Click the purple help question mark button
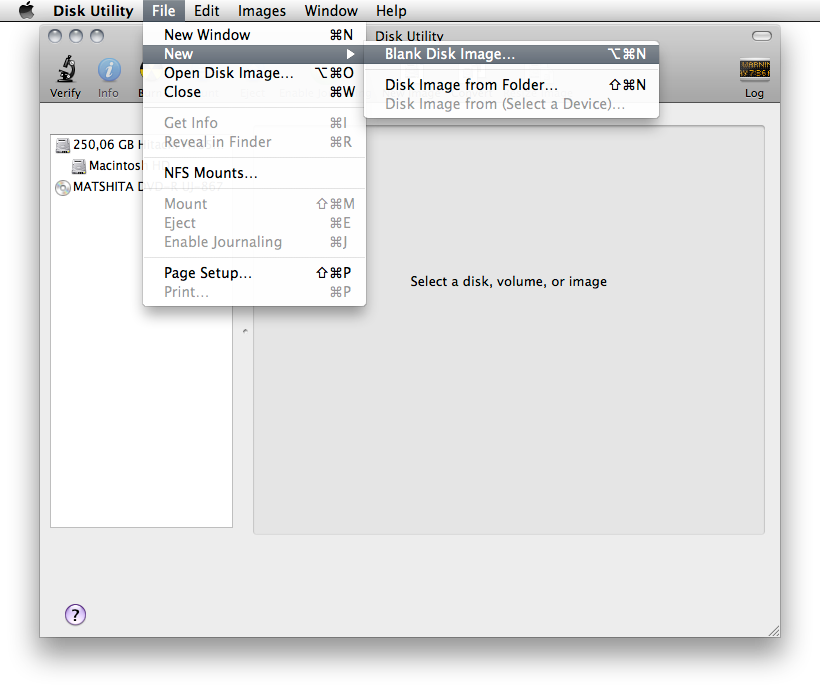The width and height of the screenshot is (820, 692). coord(75,615)
